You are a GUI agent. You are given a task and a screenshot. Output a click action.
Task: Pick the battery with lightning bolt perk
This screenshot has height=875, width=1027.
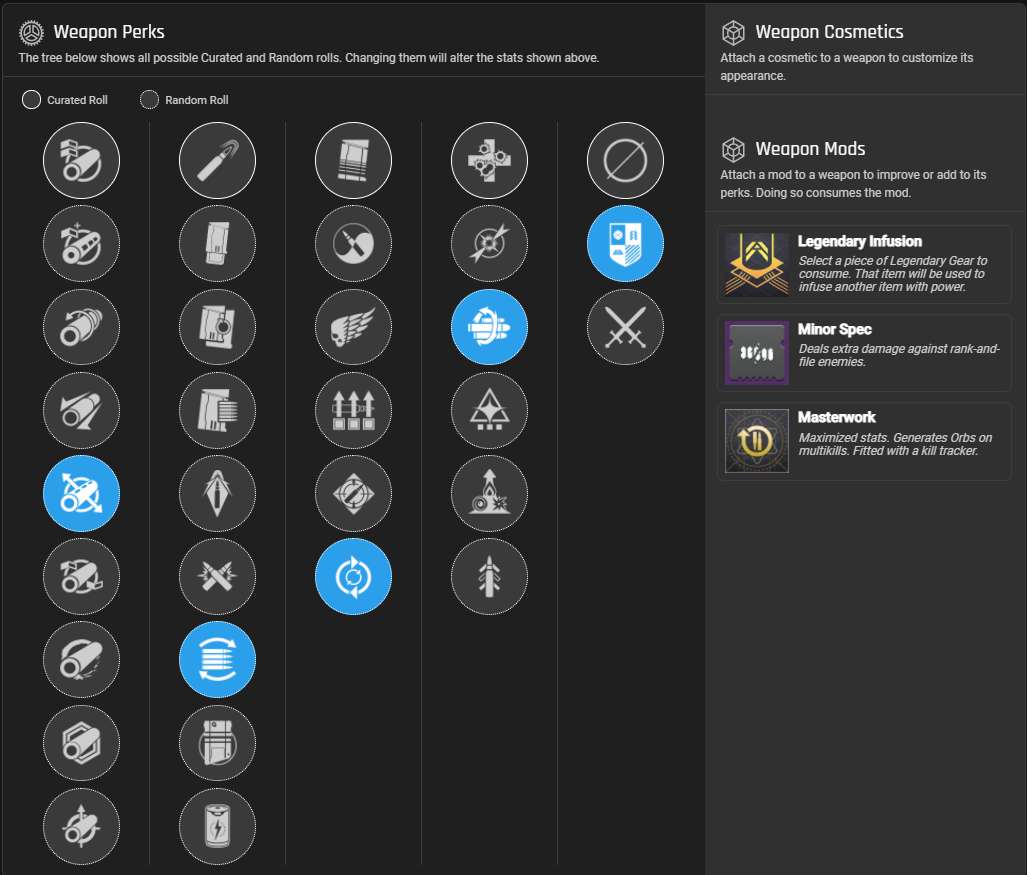tap(217, 827)
